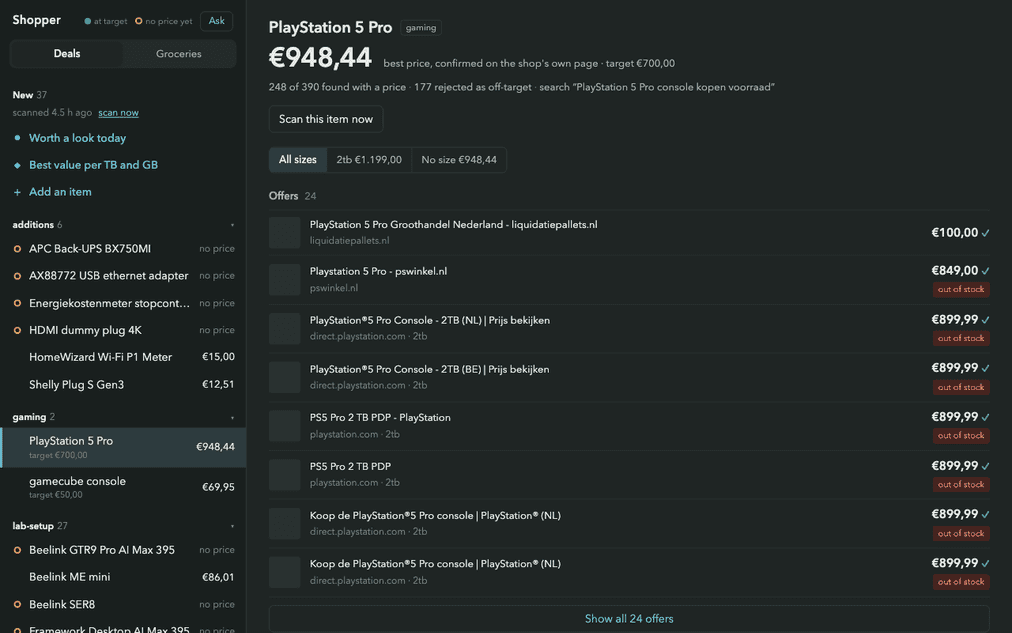Image resolution: width=1012 pixels, height=633 pixels.
Task: Click the dot icon beside Worth a look today
Action: tap(17, 138)
